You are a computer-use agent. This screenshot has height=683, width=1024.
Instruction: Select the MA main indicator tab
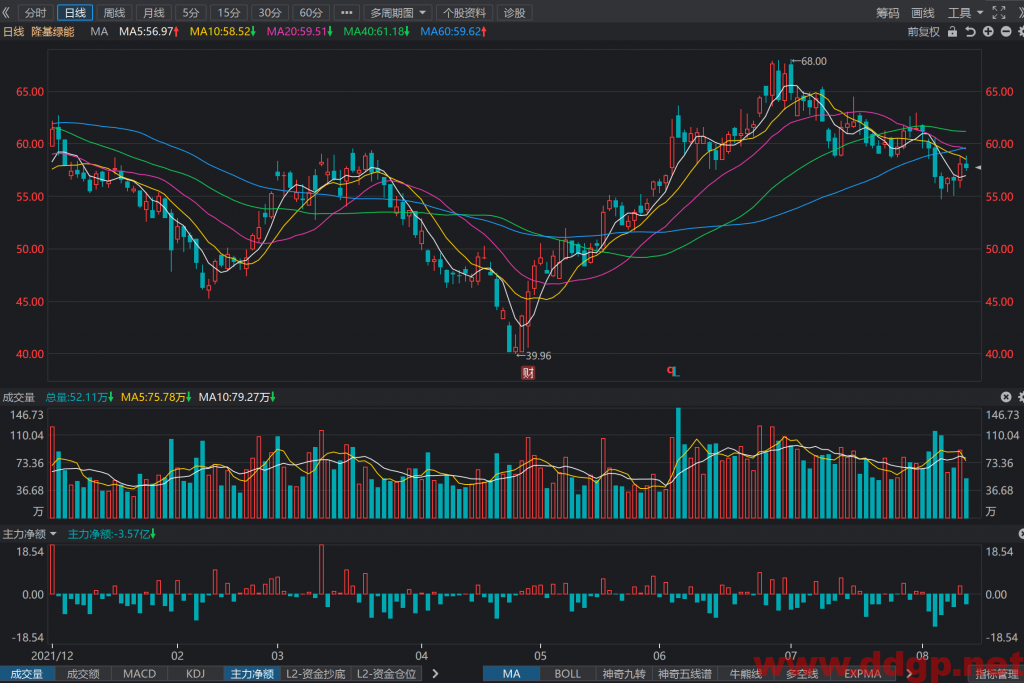[511, 673]
